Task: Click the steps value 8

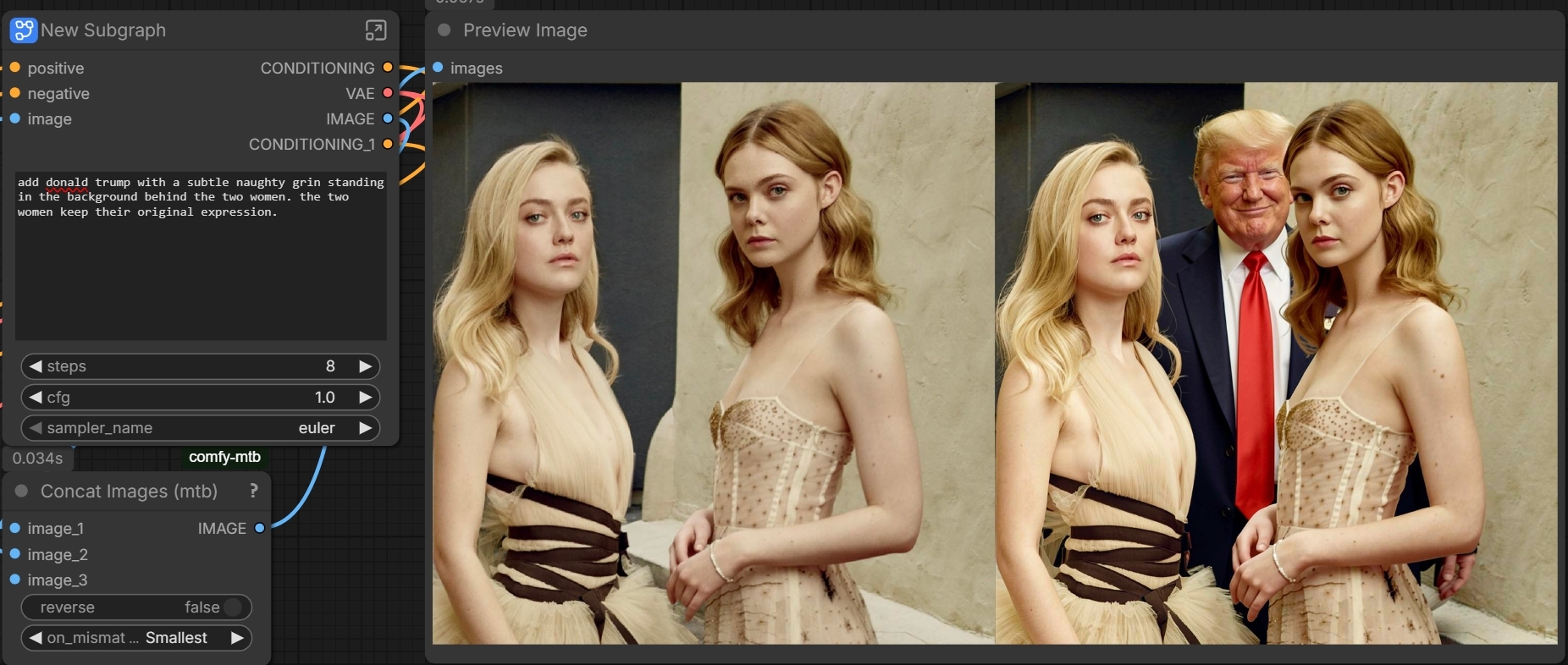Action: pos(330,366)
